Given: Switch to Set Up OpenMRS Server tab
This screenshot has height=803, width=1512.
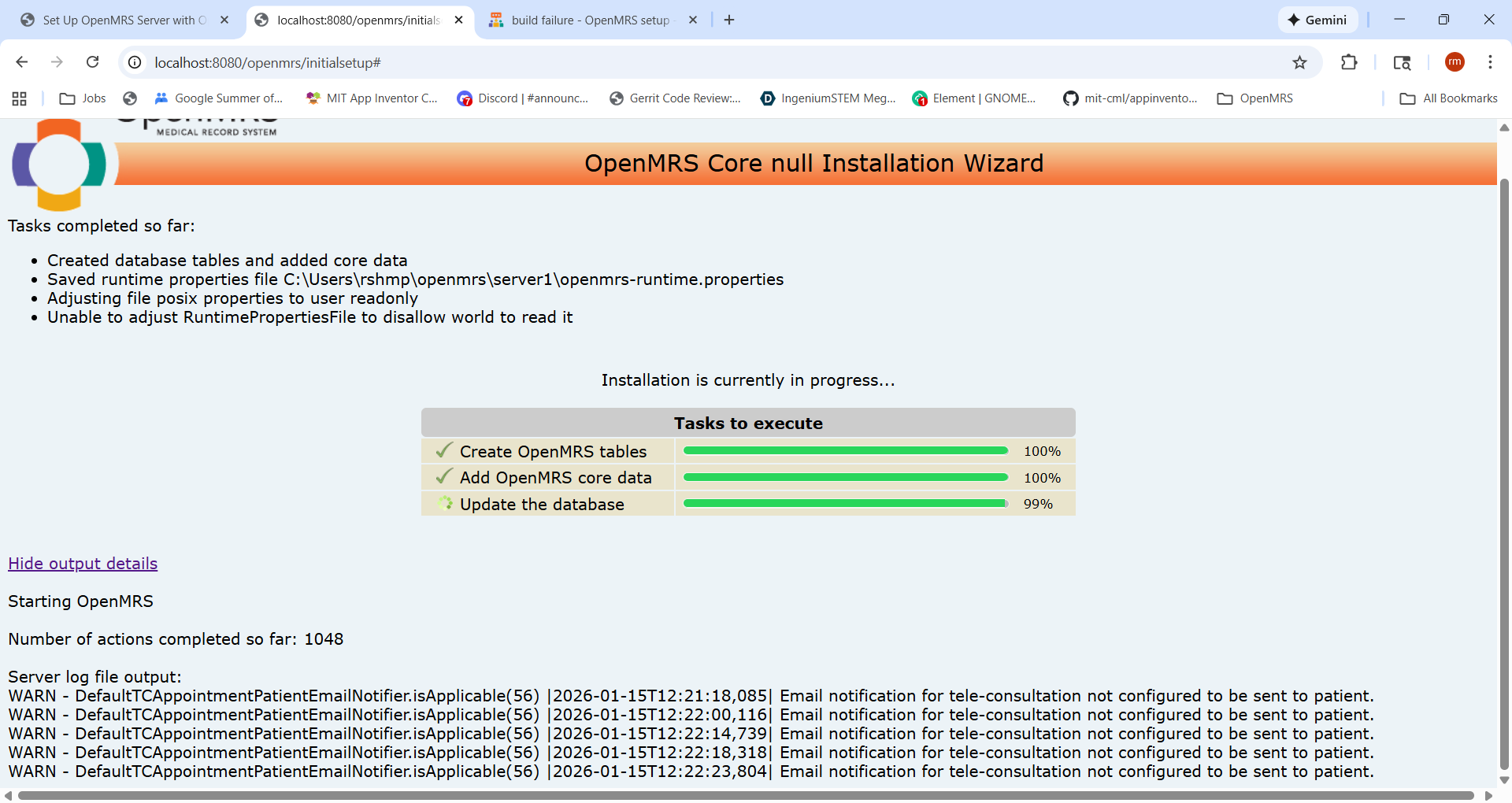Looking at the screenshot, I should [x=124, y=20].
